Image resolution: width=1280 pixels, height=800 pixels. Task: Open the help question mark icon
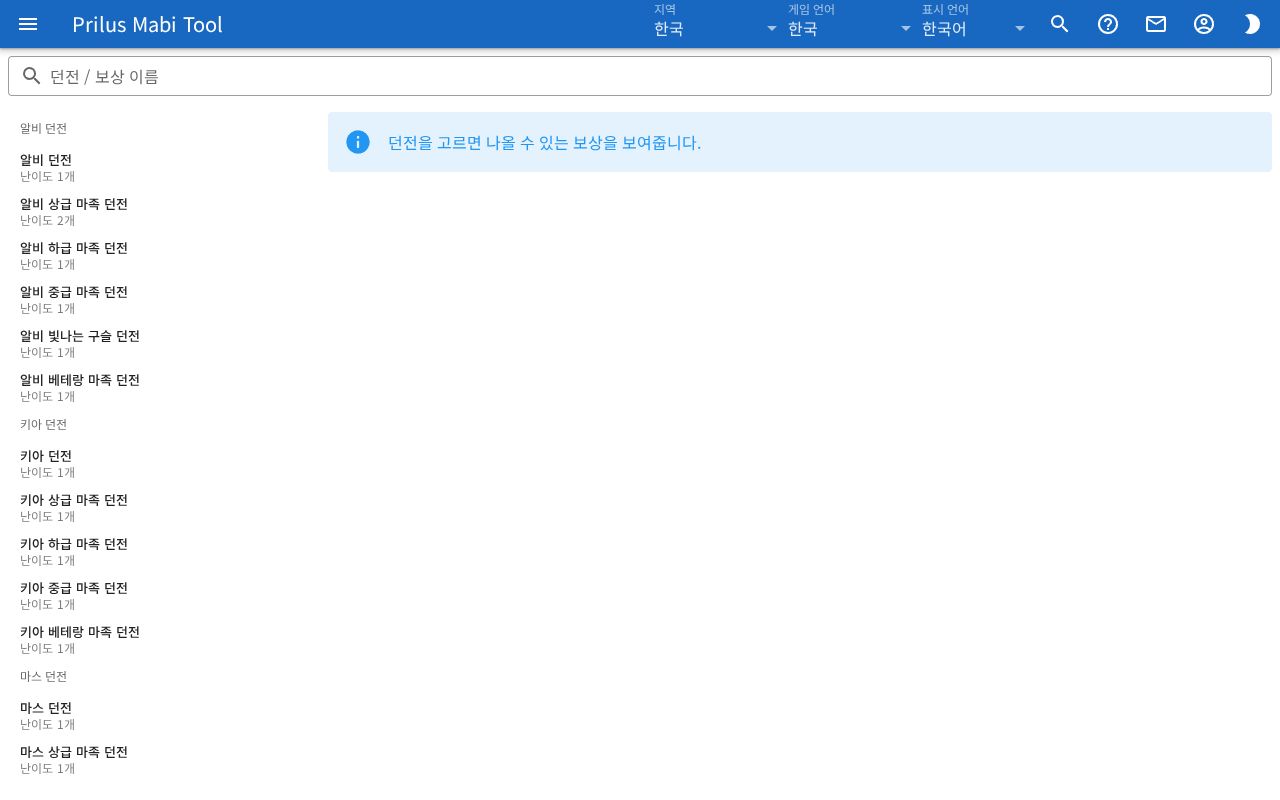1108,24
